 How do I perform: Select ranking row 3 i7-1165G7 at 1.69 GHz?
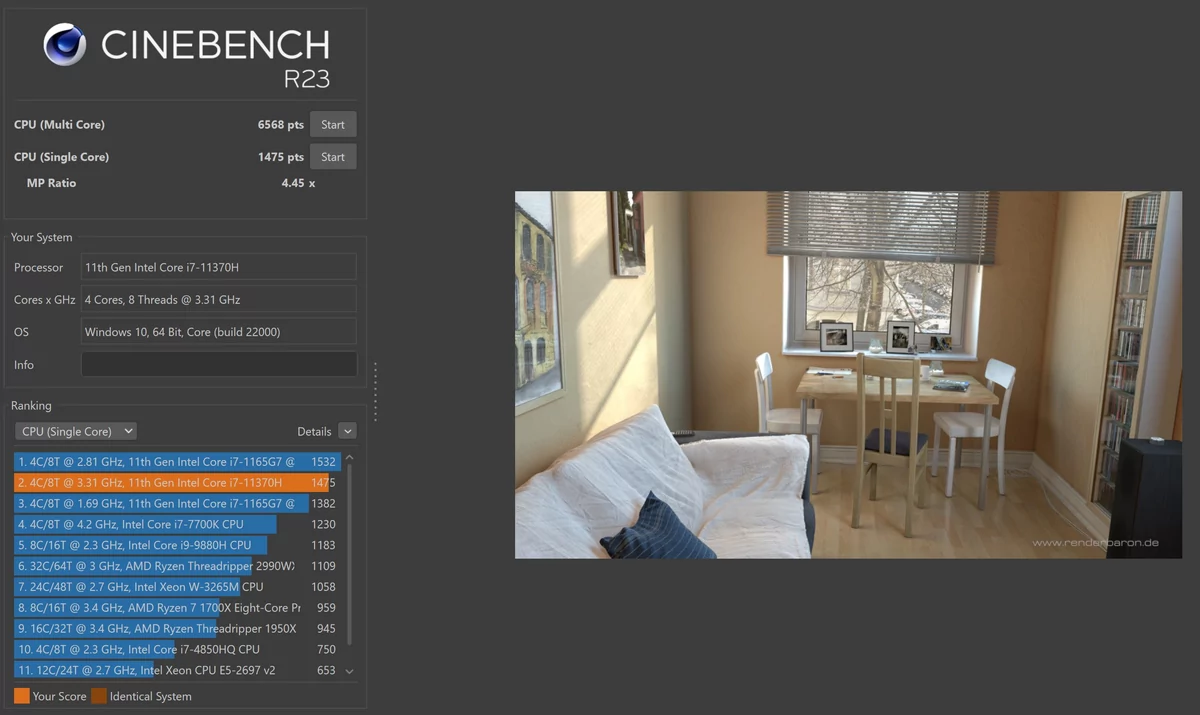[x=176, y=504]
